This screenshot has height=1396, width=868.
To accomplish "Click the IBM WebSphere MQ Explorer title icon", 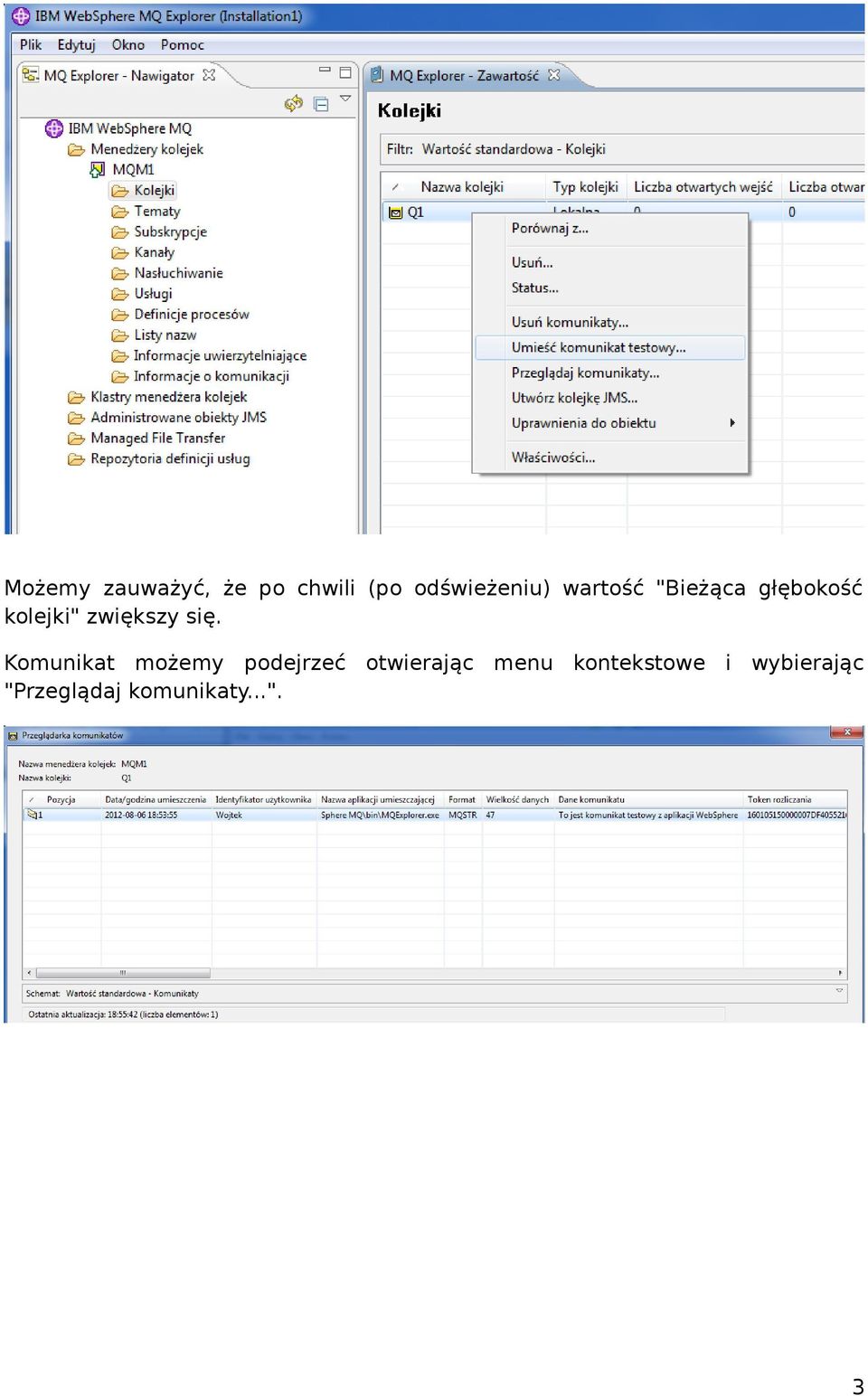I will point(21,16).
